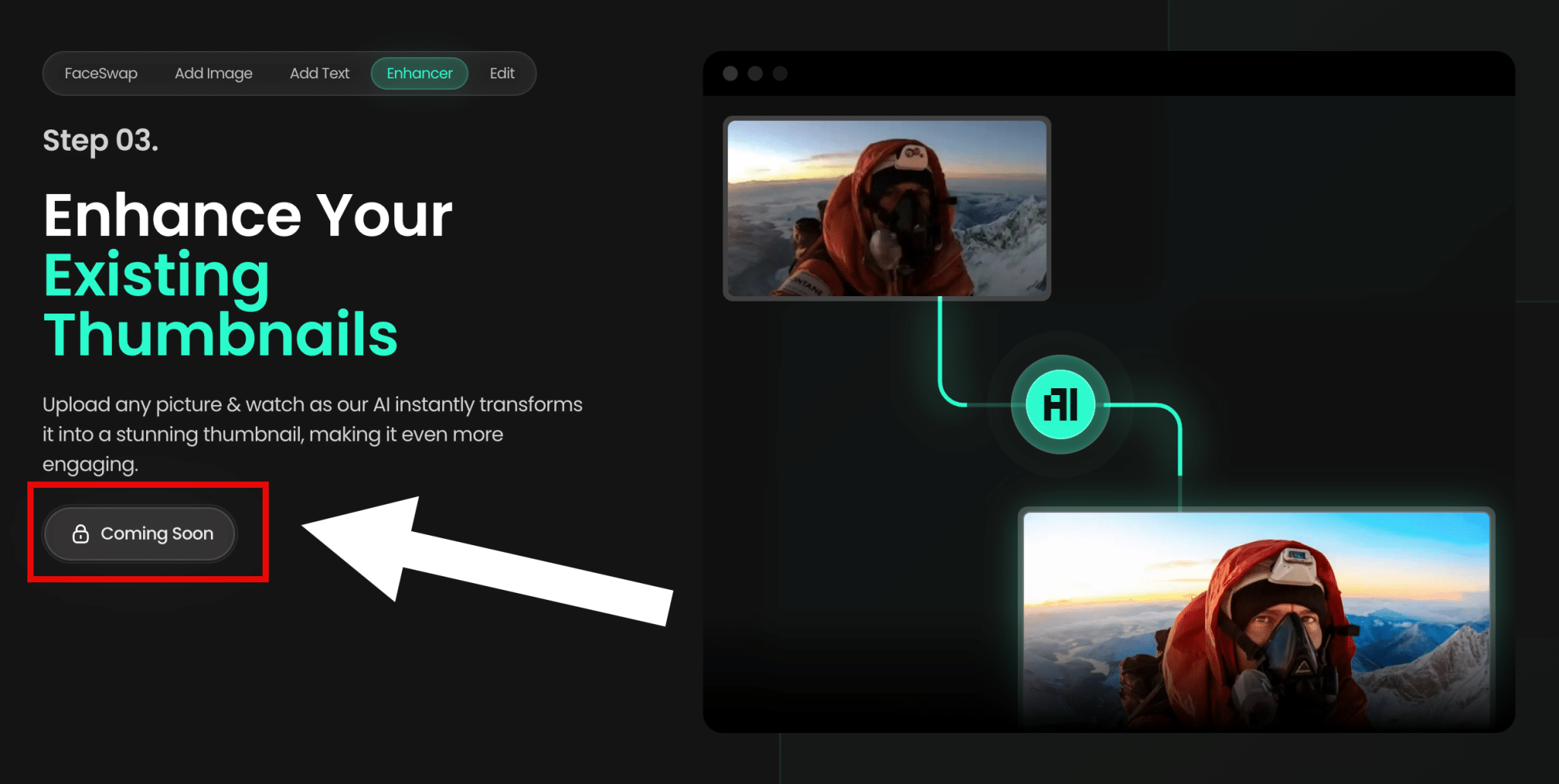Select the Add Text tab
The image size is (1559, 784).
click(x=319, y=74)
